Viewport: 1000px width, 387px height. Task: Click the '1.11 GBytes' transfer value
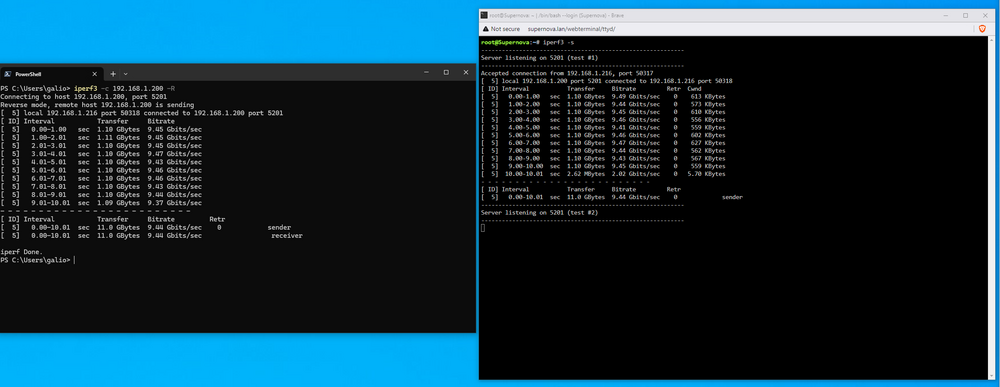tap(118, 137)
